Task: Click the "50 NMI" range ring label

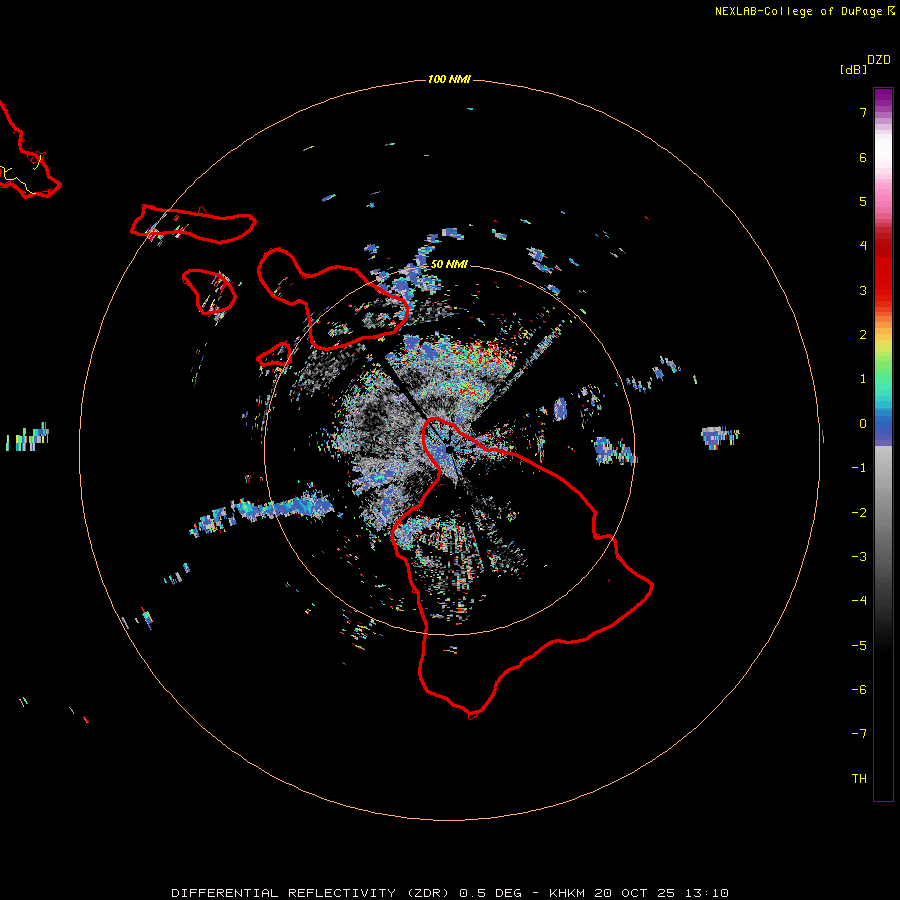Action: pyautogui.click(x=449, y=264)
